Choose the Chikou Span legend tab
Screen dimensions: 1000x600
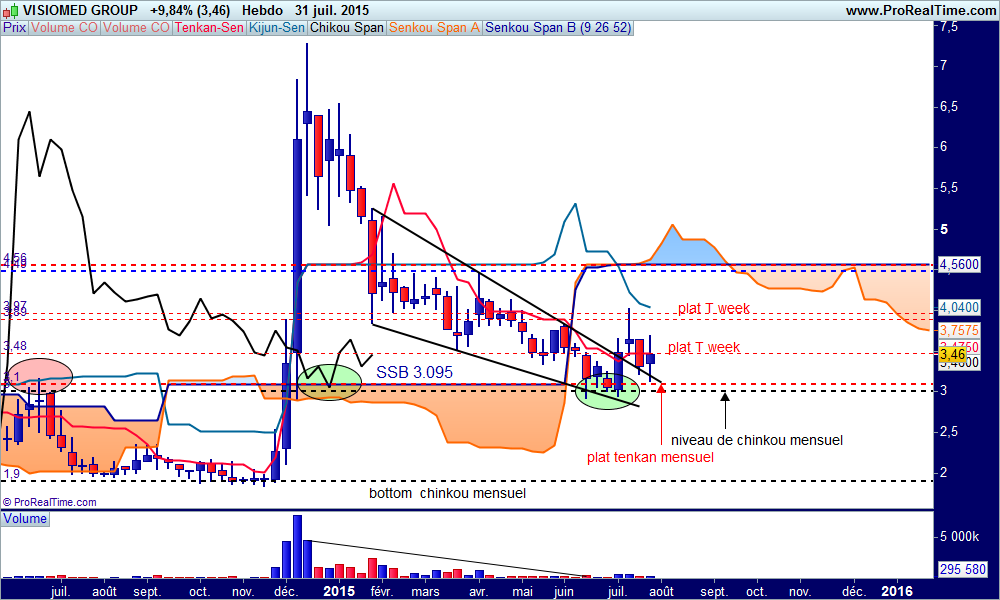point(347,27)
